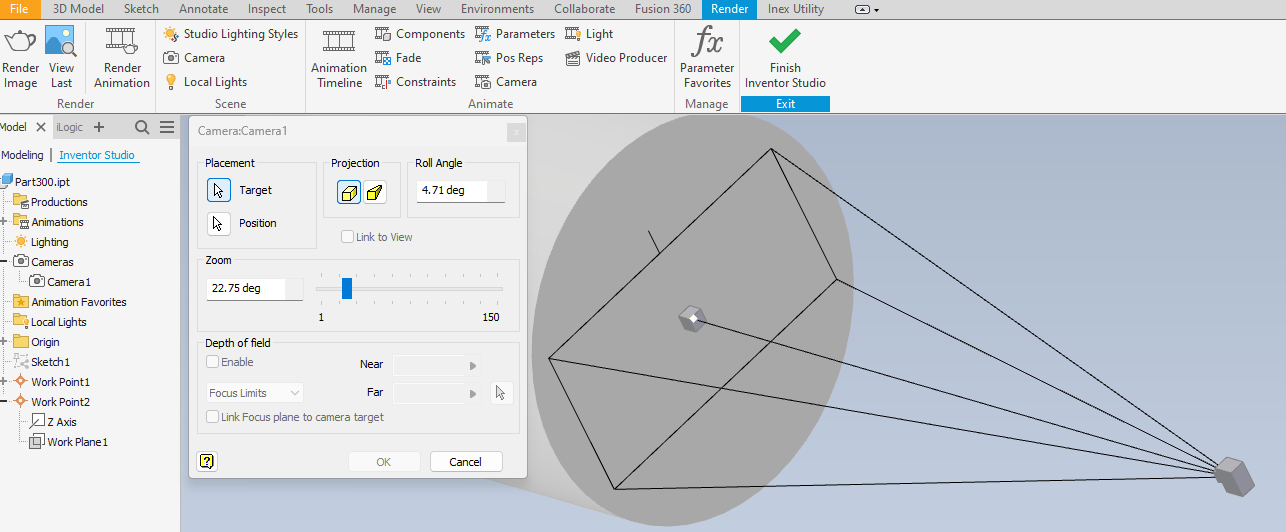Switch to Inspect ribbon tab
Screen dimensions: 1286x532
click(x=267, y=9)
